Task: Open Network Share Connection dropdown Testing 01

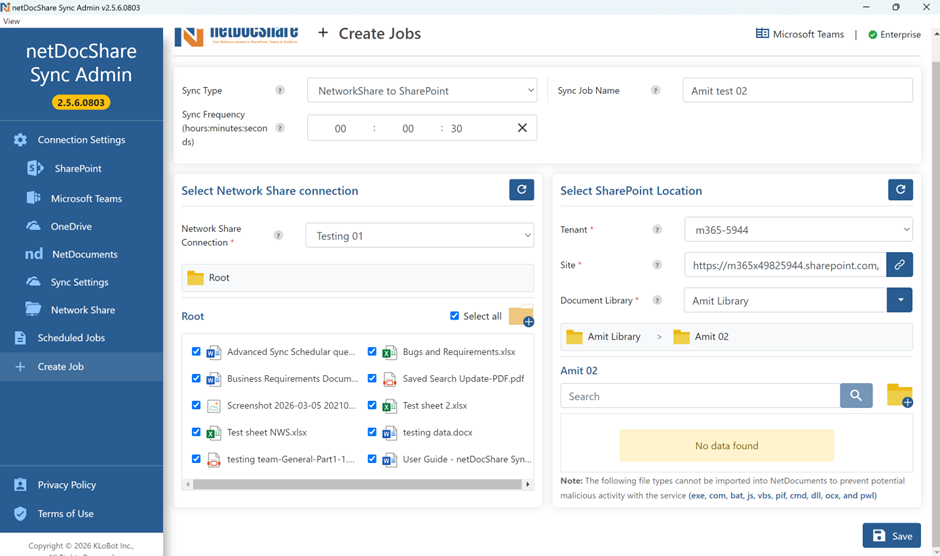Action: (x=420, y=236)
